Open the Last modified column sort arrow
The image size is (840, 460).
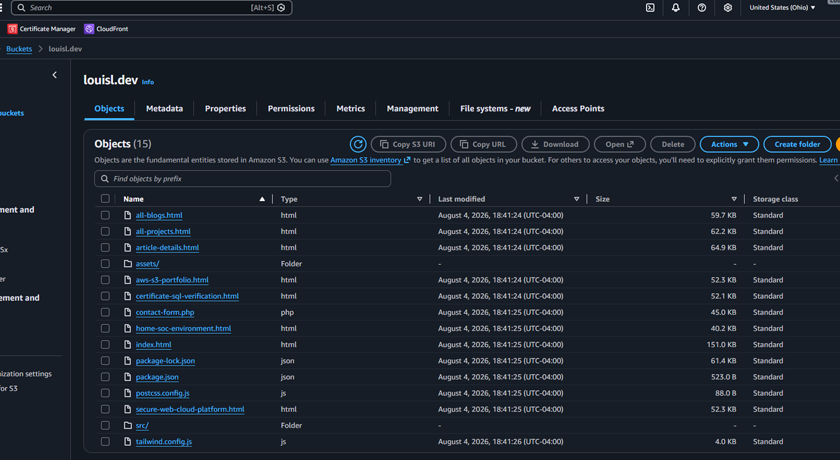(576, 199)
